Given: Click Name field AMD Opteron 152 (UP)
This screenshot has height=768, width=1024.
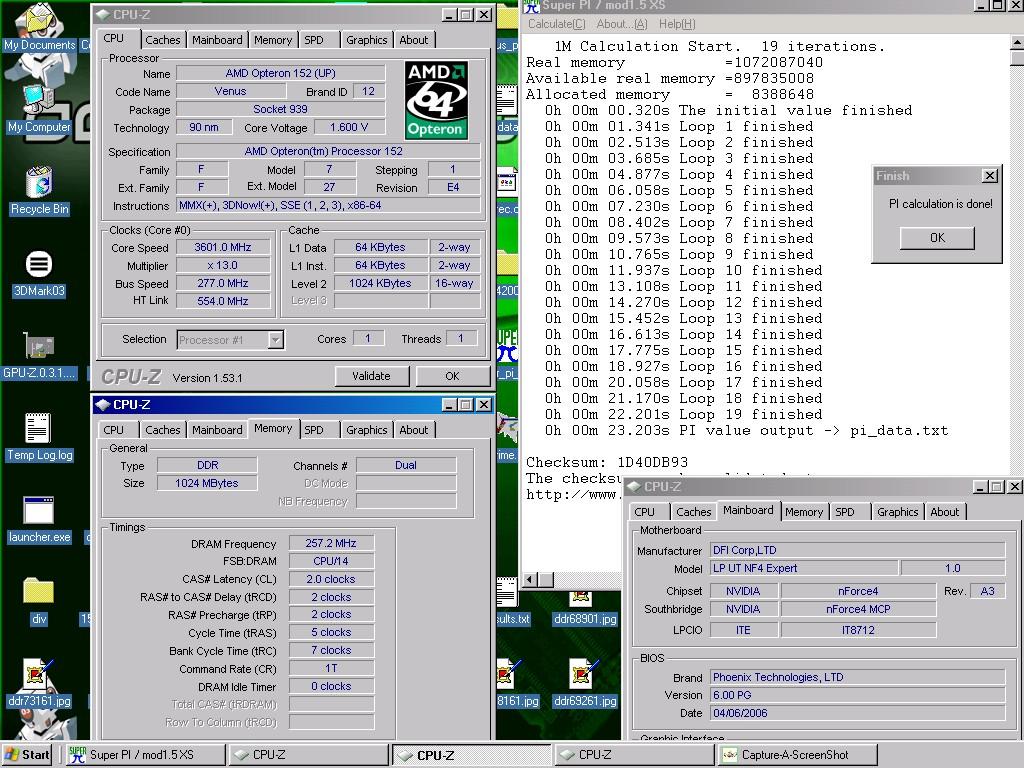Looking at the screenshot, I should [x=281, y=73].
